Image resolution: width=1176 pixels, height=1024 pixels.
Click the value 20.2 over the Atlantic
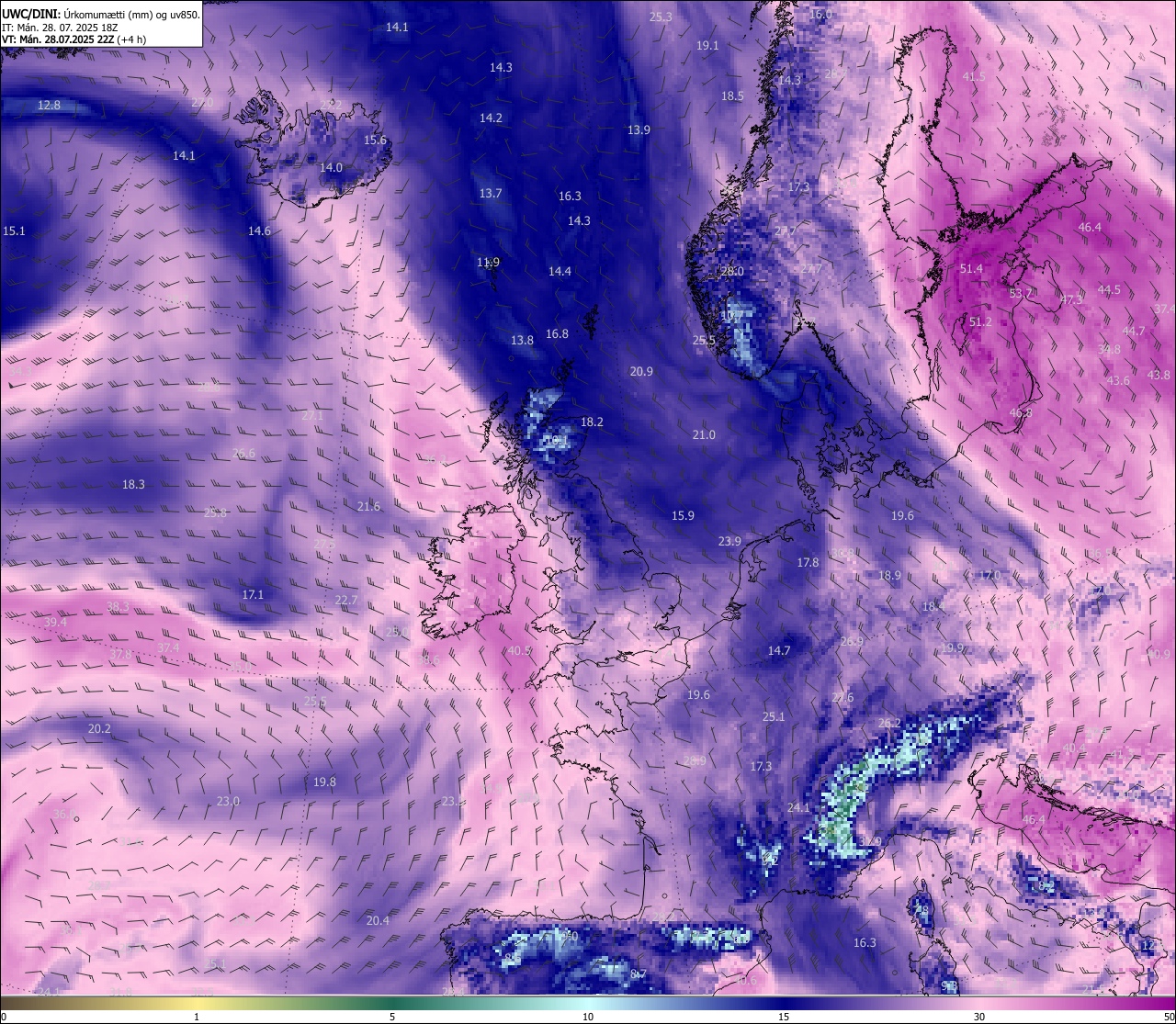tap(99, 729)
